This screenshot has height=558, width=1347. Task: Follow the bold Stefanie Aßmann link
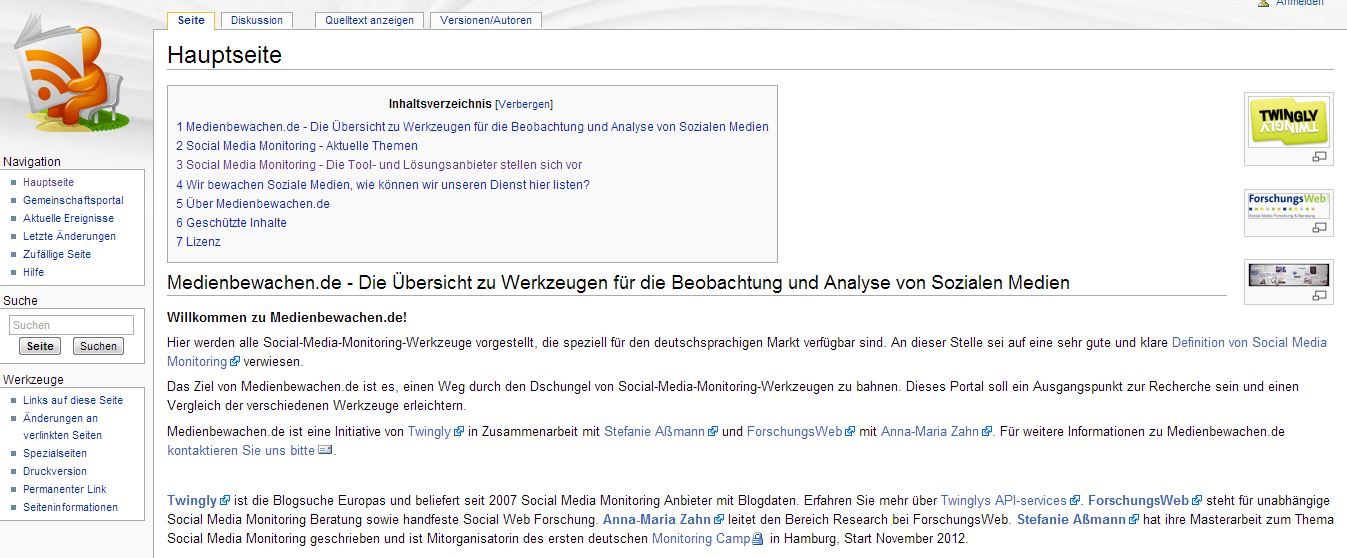coord(1078,520)
